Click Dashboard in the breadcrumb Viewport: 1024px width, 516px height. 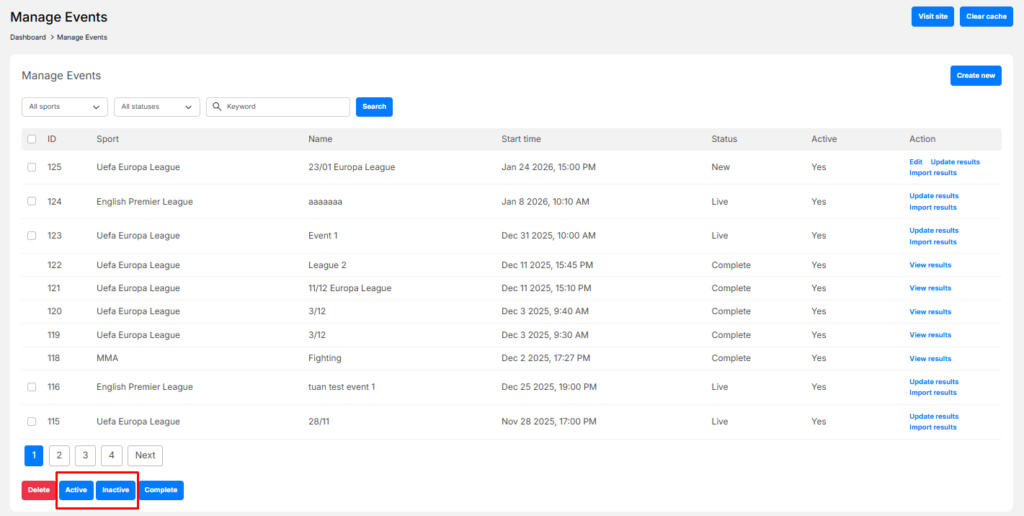[x=28, y=38]
